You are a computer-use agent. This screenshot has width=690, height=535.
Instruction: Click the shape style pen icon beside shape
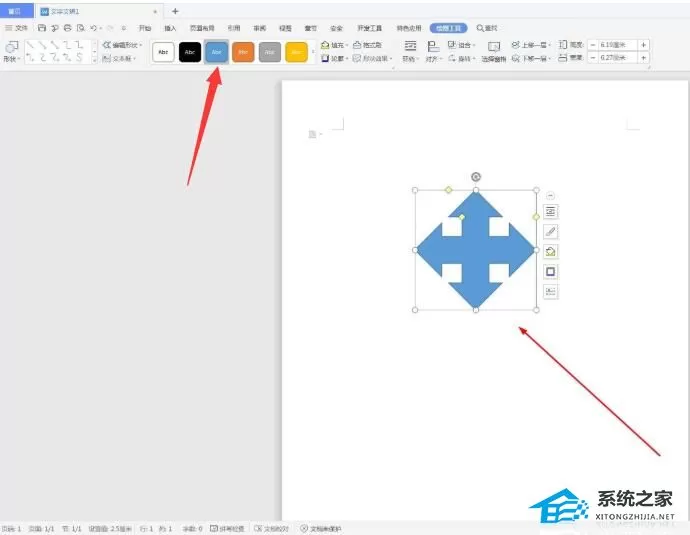pos(551,231)
